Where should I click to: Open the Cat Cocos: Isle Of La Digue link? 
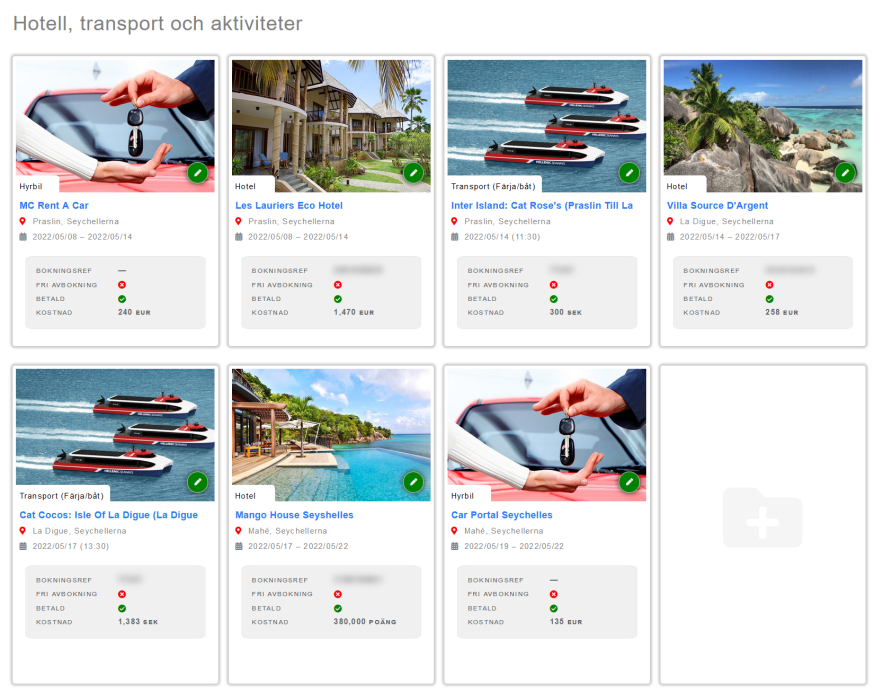tap(108, 516)
